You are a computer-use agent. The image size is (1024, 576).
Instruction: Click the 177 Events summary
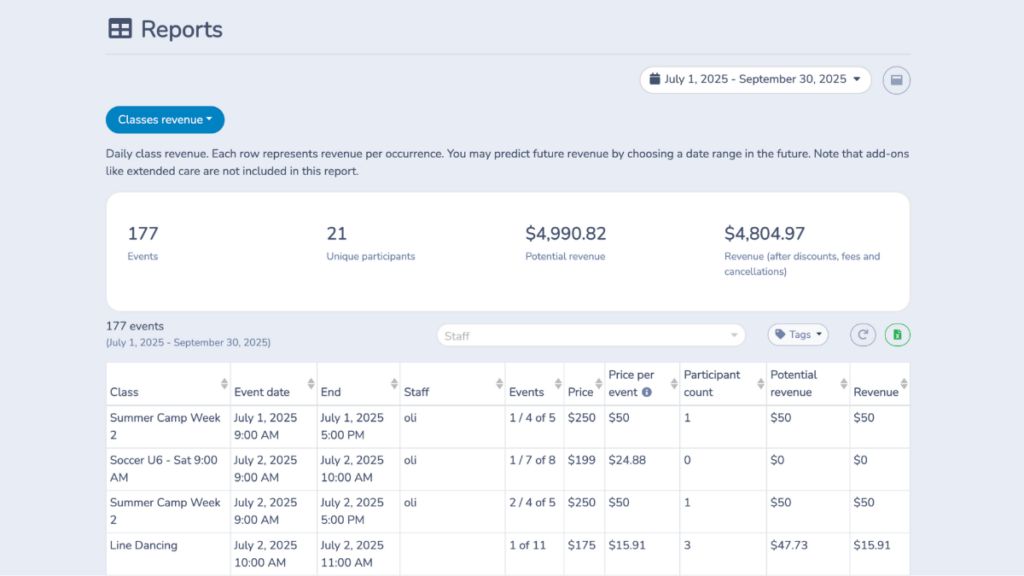(x=143, y=242)
